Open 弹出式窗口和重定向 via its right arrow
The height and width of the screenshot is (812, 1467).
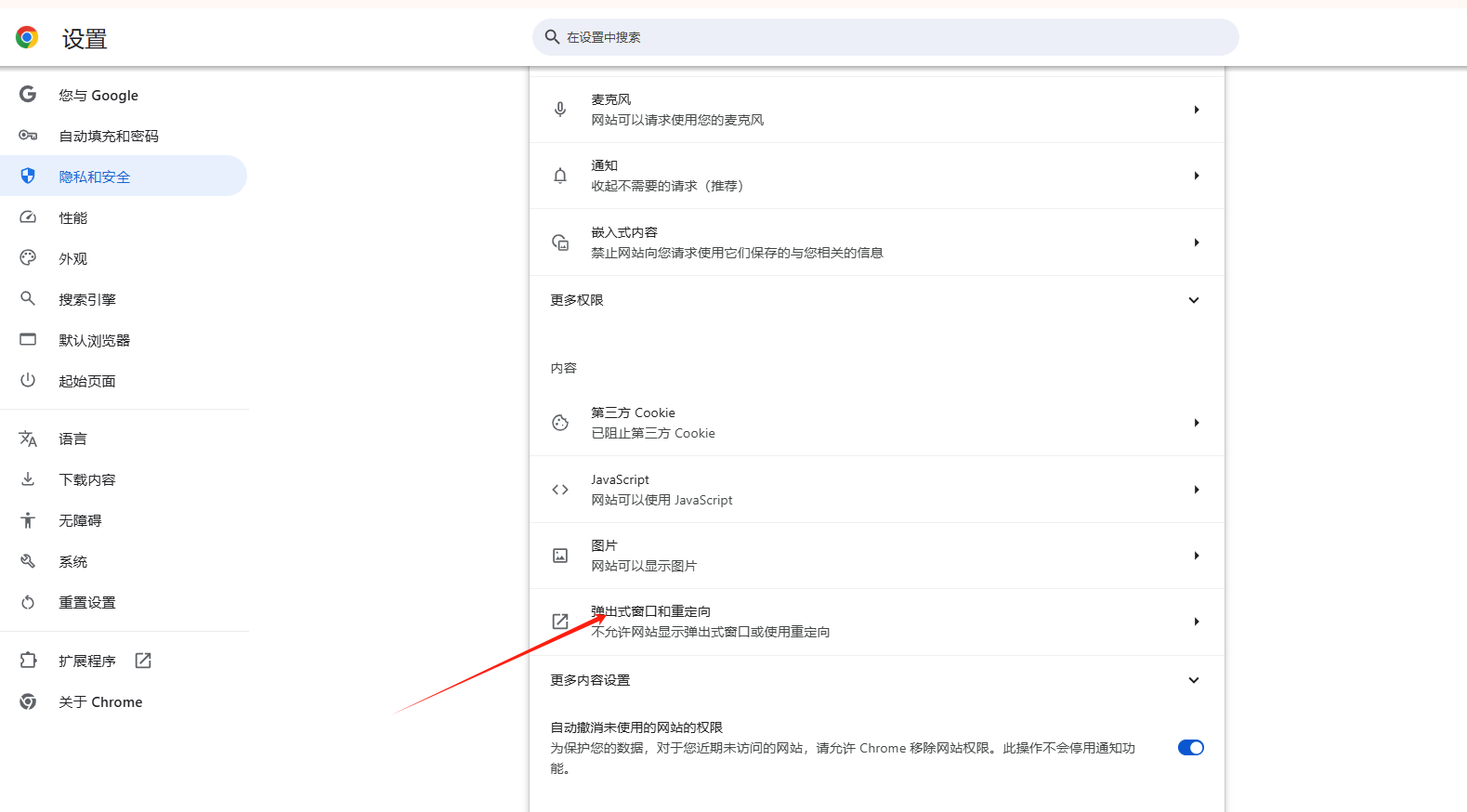1197,622
